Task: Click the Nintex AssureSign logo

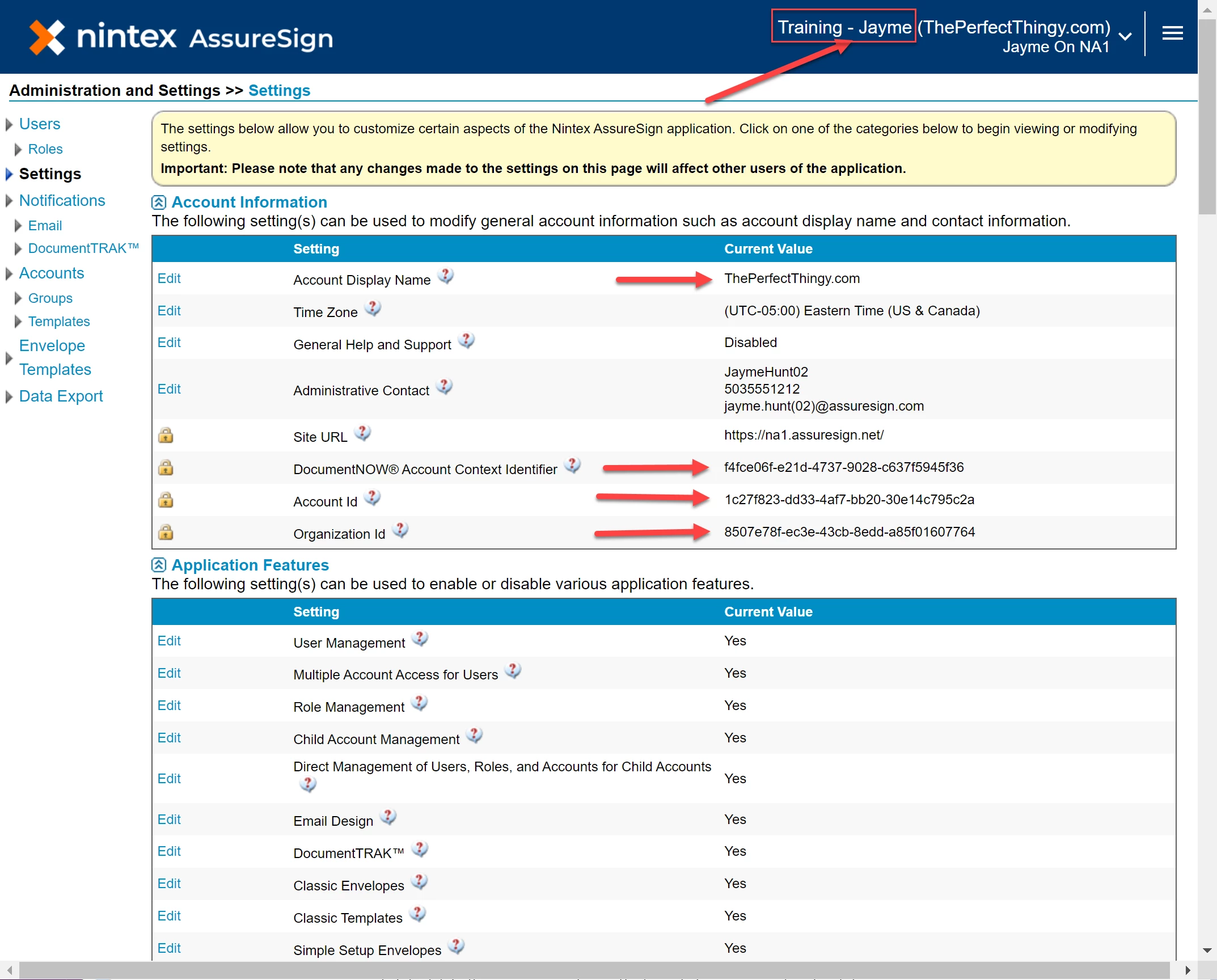Action: [181, 37]
